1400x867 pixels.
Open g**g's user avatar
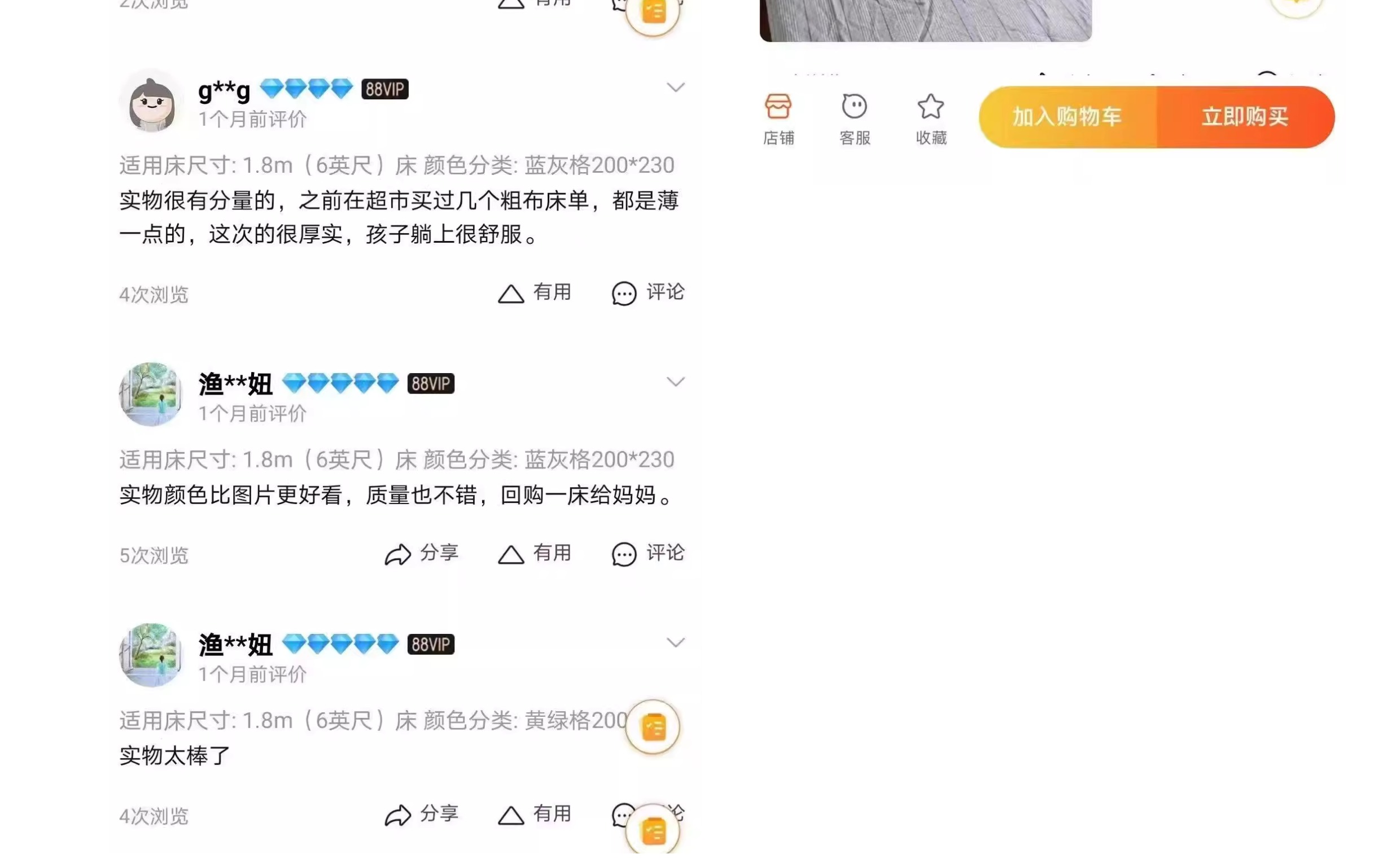[x=151, y=102]
